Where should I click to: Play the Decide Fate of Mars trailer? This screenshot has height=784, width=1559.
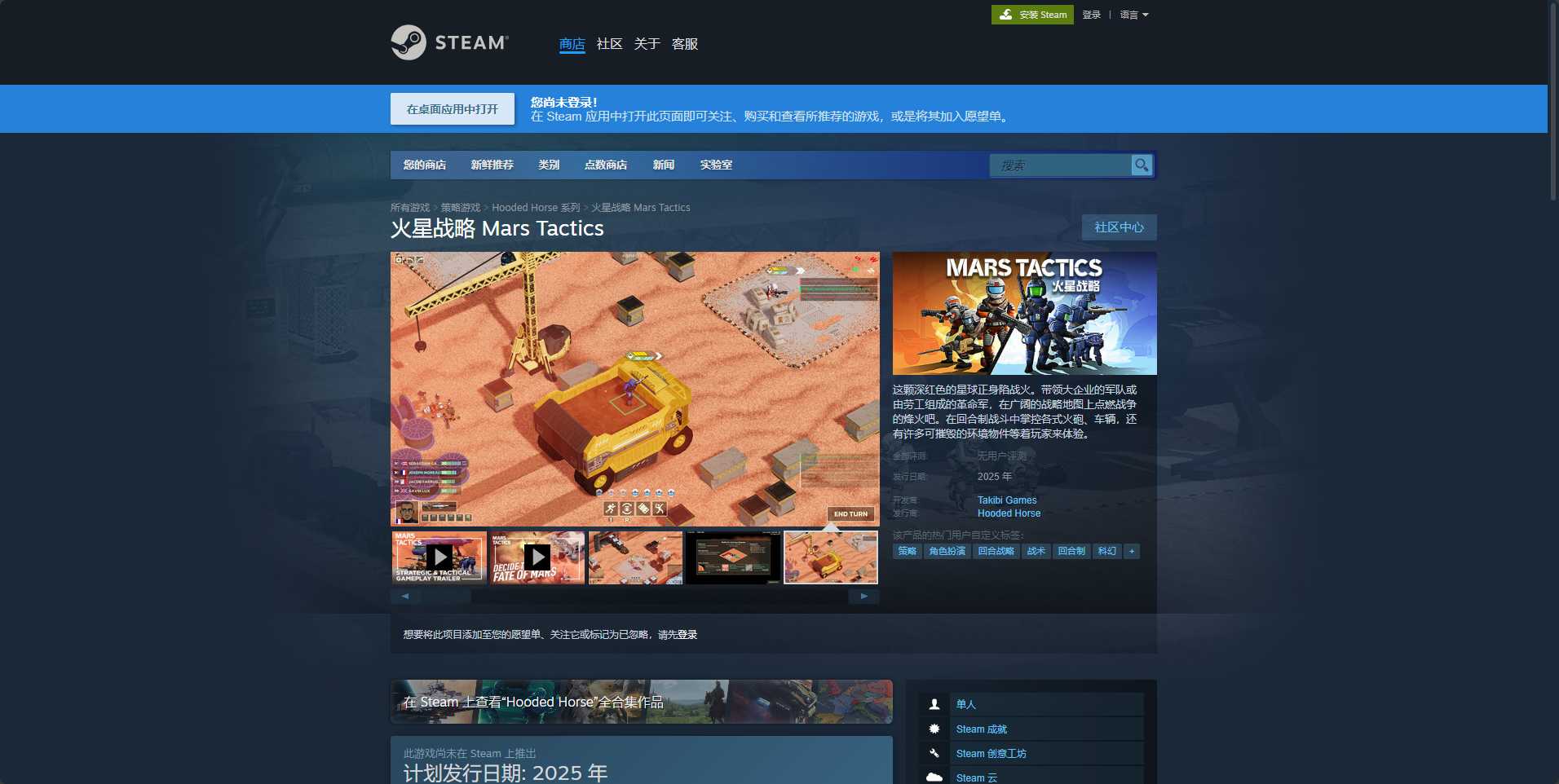[537, 557]
